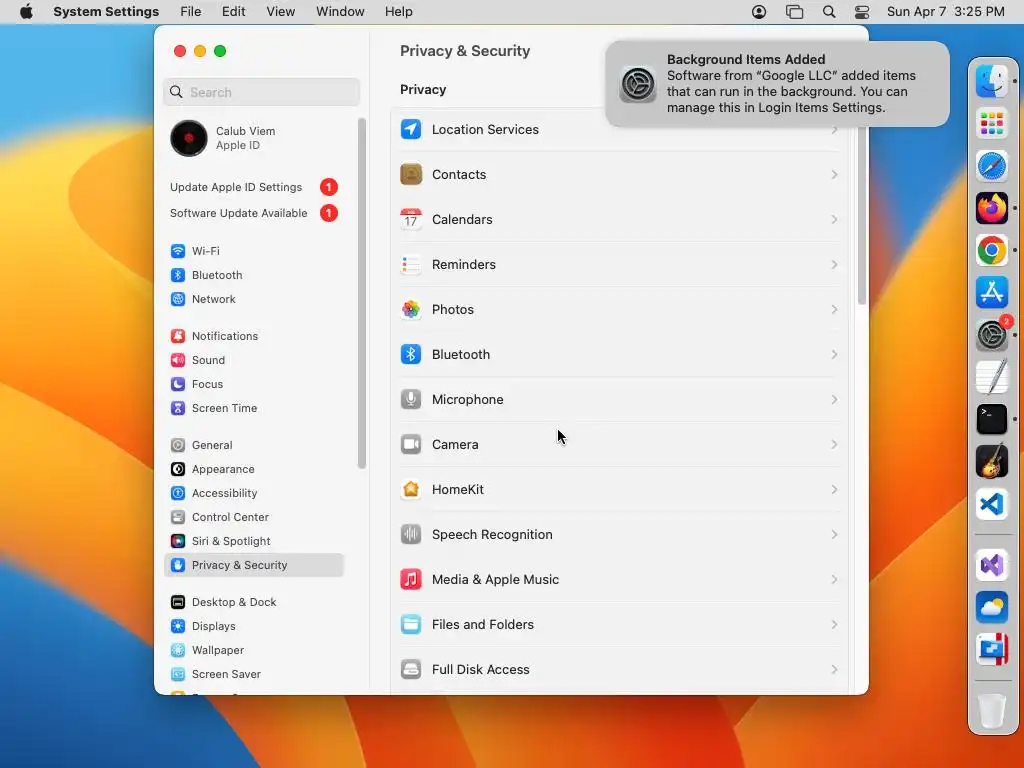Click the Contacts icon in privacy list
The image size is (1024, 768).
pyautogui.click(x=411, y=174)
